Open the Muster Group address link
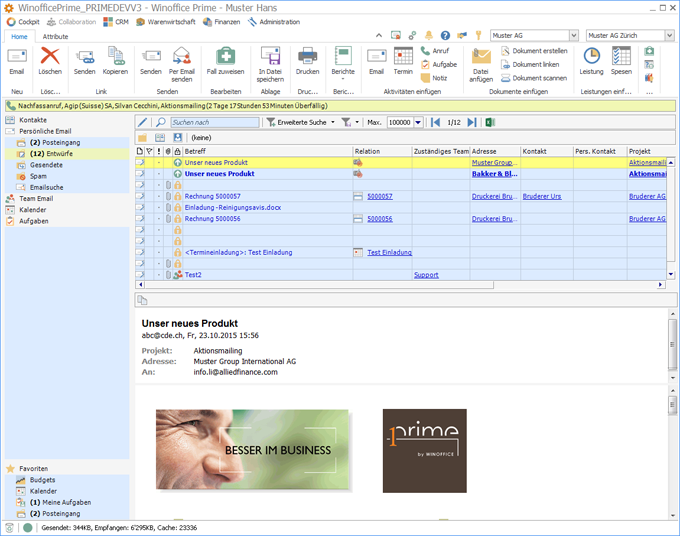This screenshot has width=680, height=536. pos(494,163)
